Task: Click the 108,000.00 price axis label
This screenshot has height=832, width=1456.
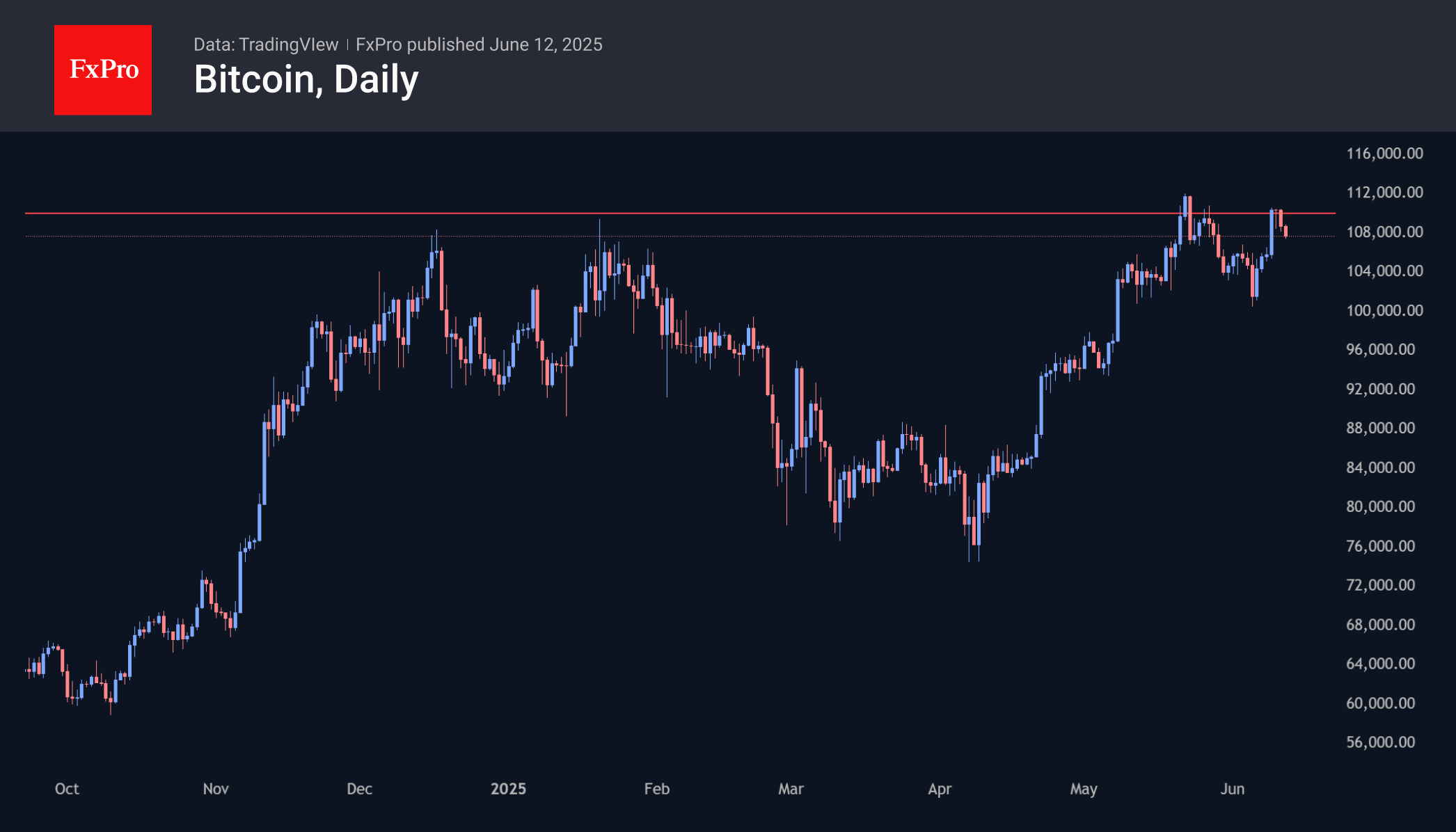Action: point(1384,232)
